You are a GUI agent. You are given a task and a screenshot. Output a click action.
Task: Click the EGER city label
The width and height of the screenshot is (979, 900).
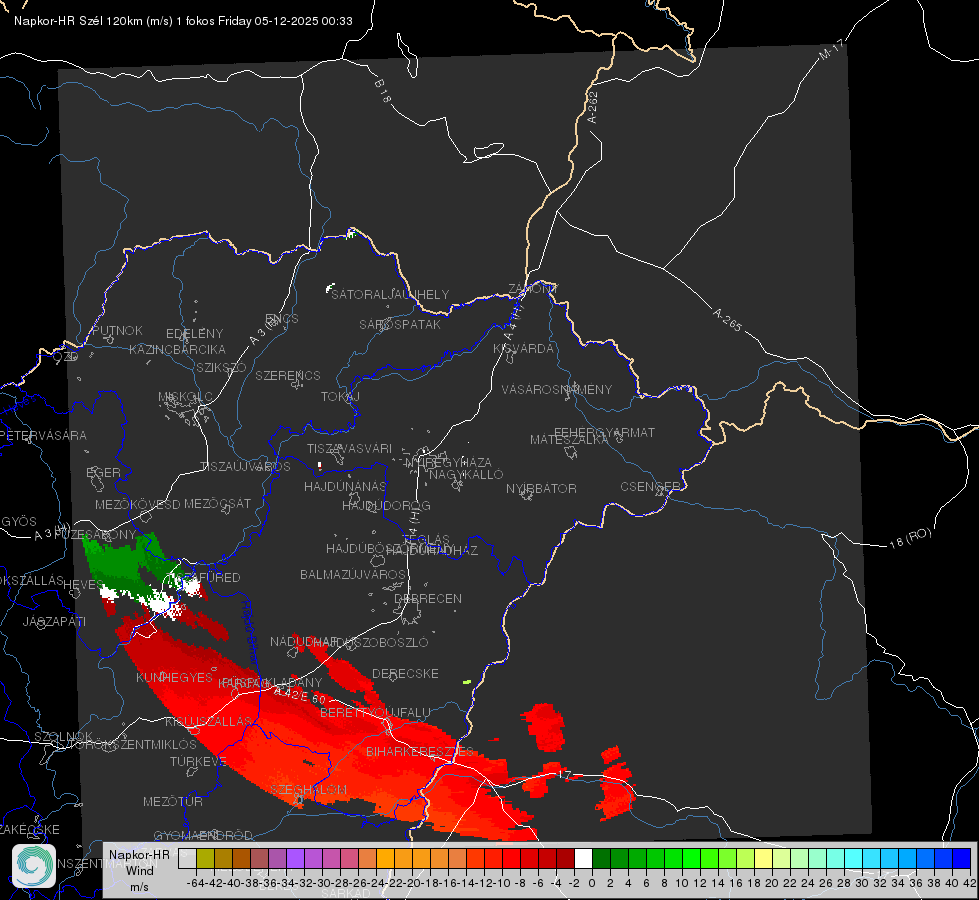coord(104,472)
